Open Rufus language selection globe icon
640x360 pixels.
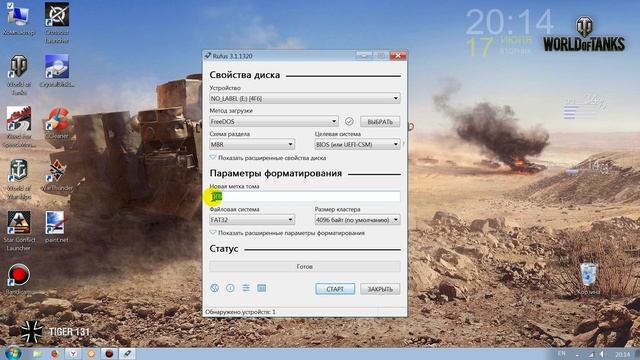(215, 288)
